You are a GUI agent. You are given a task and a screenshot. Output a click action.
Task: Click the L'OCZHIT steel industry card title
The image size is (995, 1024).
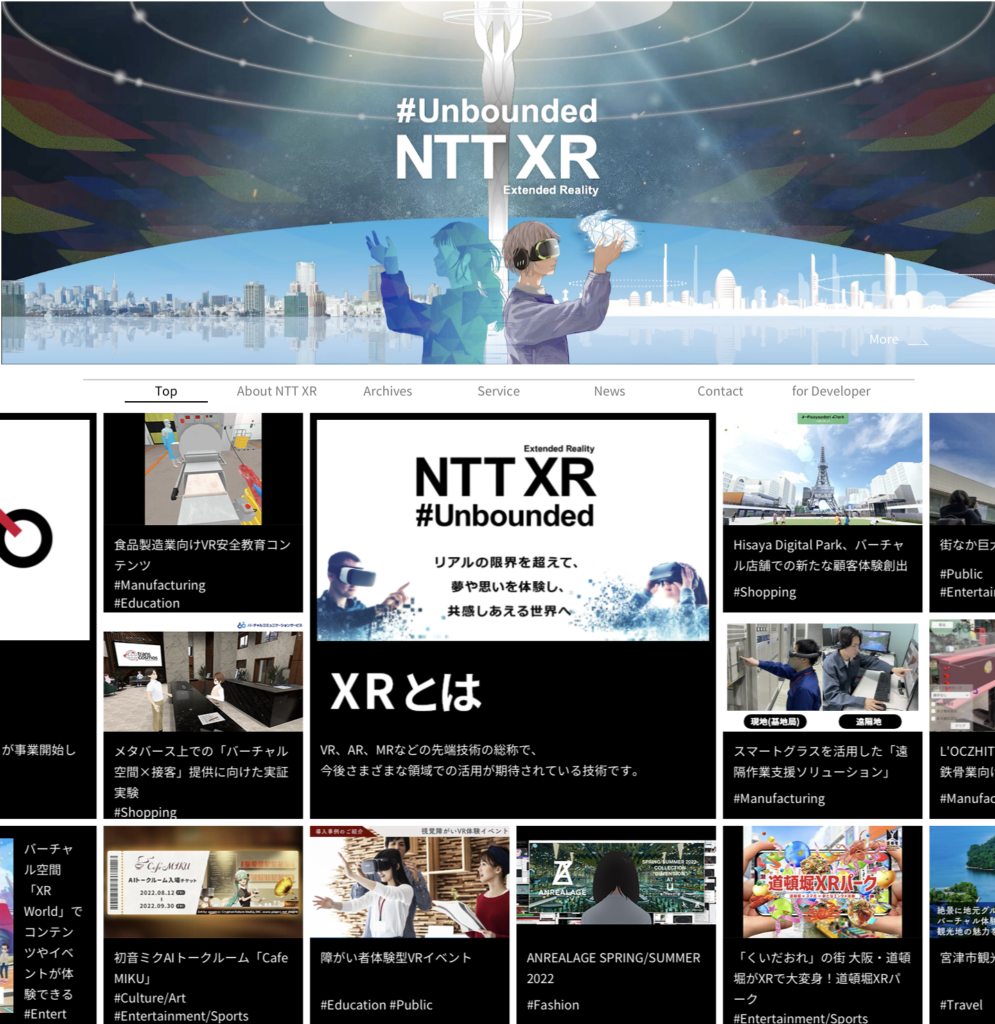coord(967,761)
